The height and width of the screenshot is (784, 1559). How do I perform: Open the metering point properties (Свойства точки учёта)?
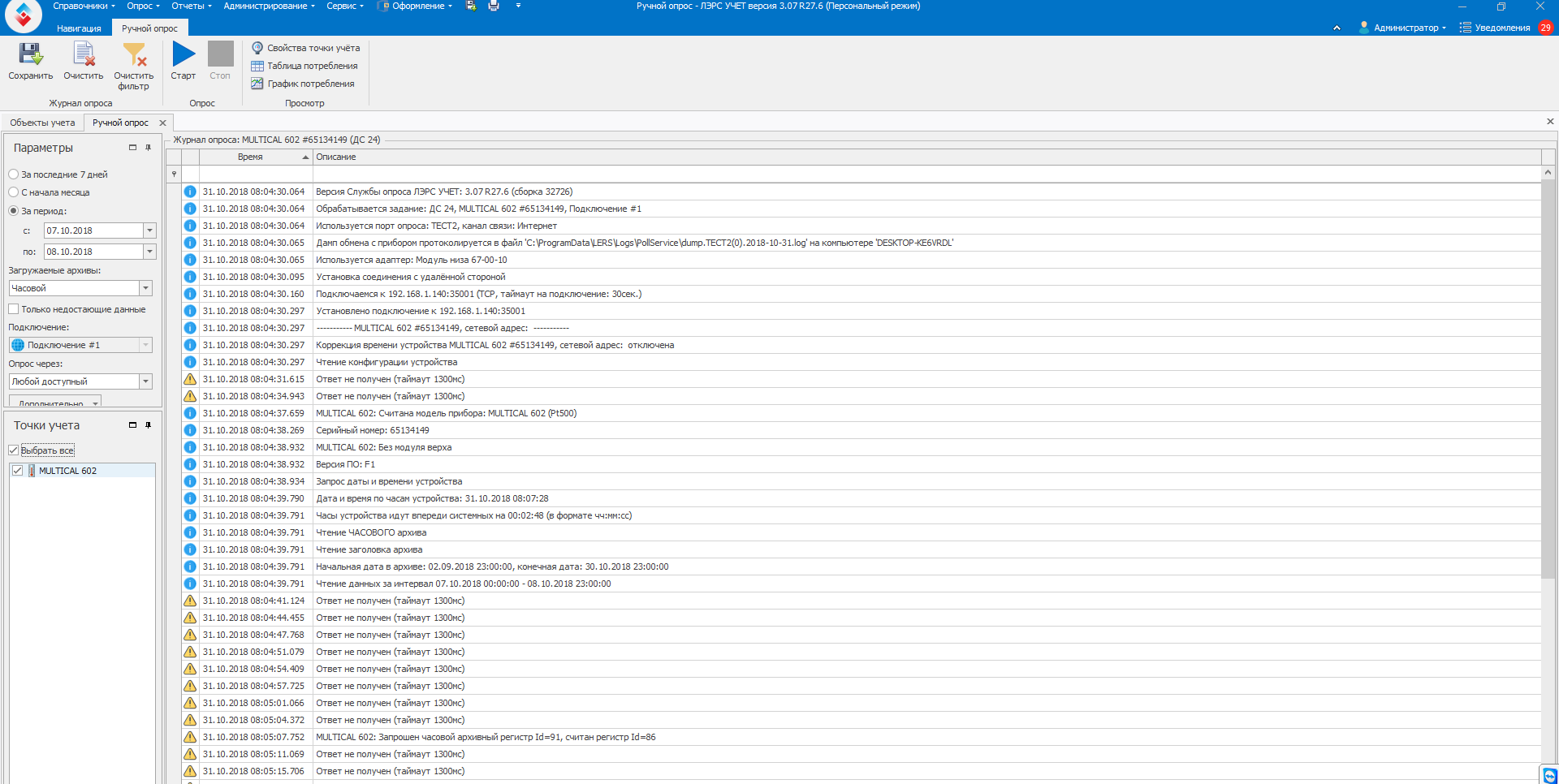305,48
